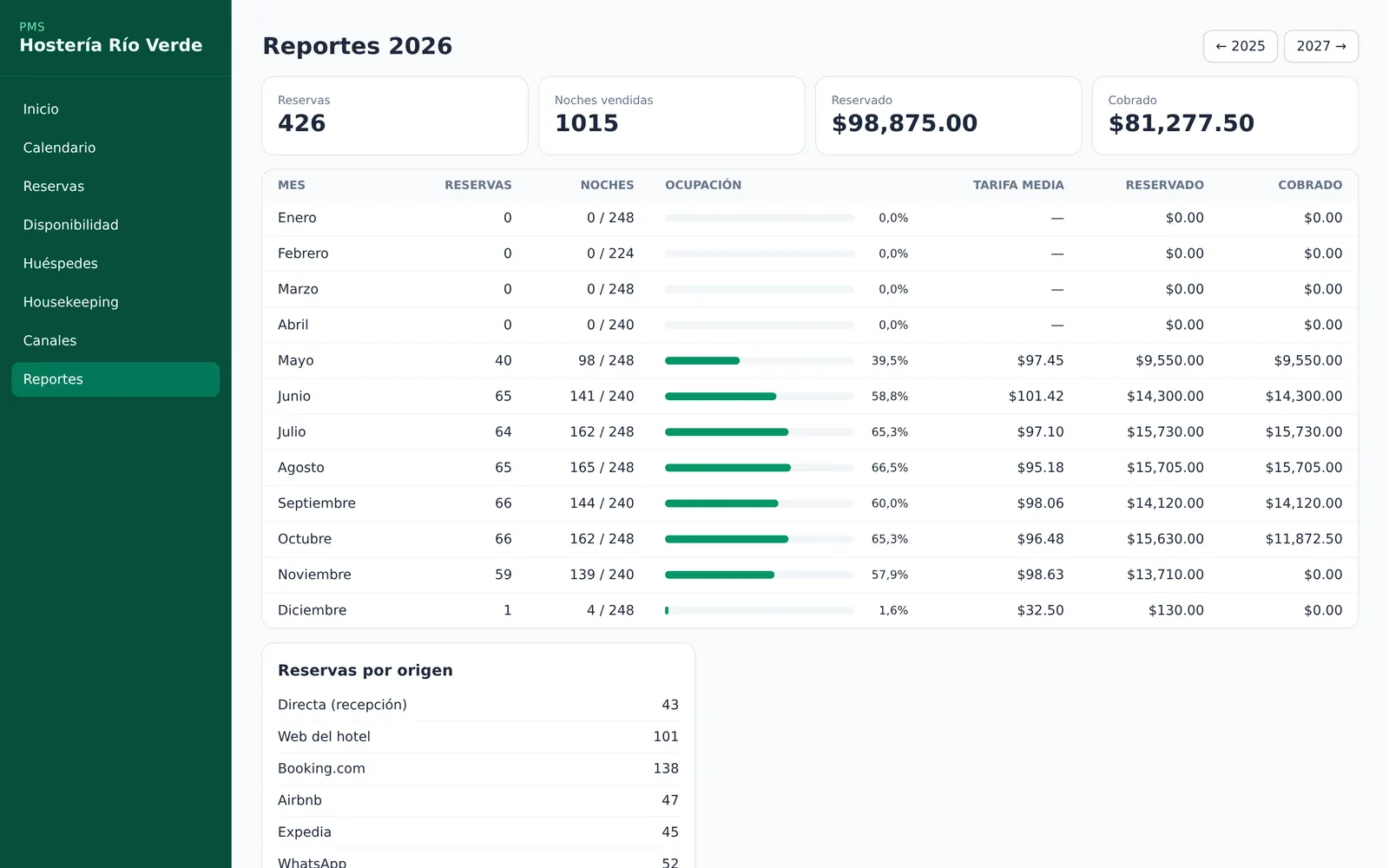1389x868 pixels.
Task: Click the Diciembre tarifa $32.50
Action: (x=1040, y=610)
